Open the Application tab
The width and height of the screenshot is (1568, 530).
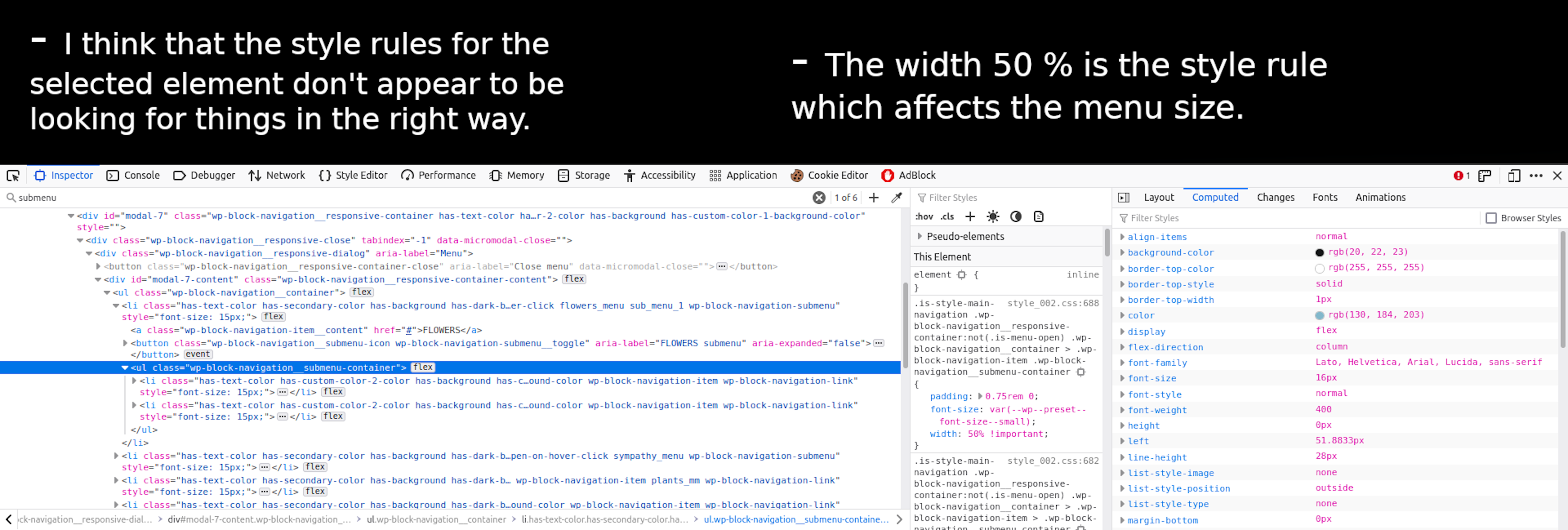743,176
